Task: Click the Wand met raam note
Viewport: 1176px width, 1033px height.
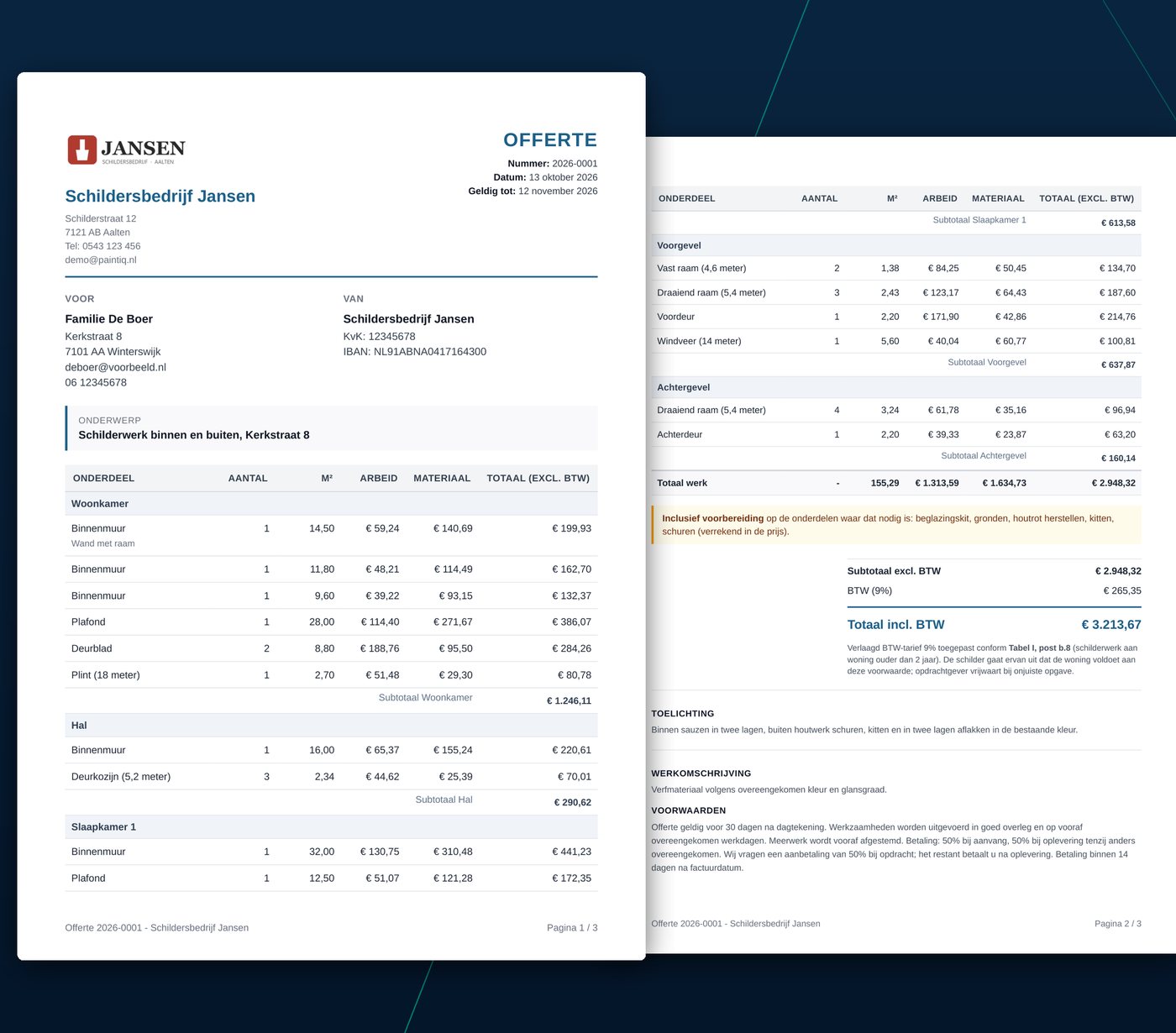Action: [103, 543]
